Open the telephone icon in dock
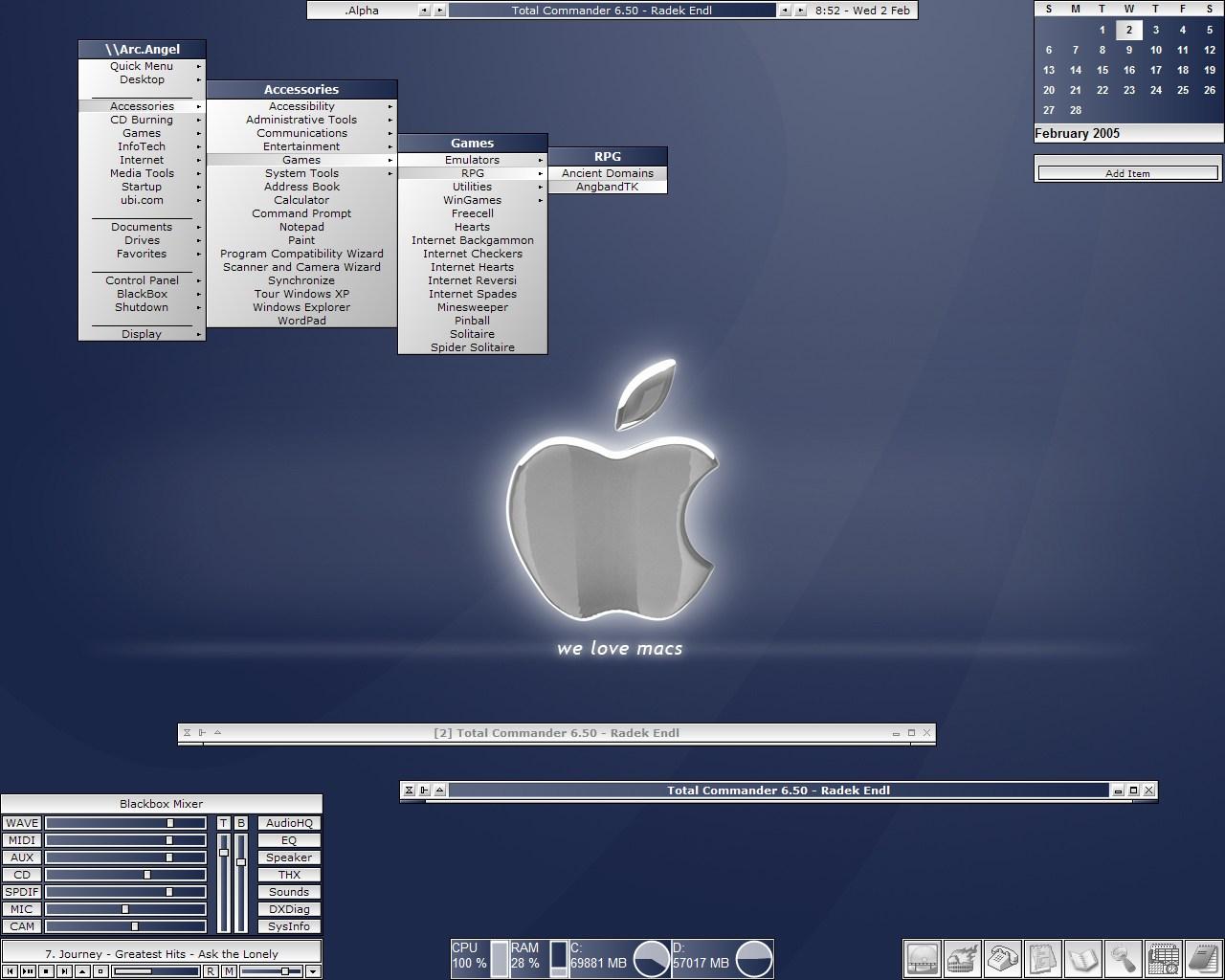 coord(1003,958)
